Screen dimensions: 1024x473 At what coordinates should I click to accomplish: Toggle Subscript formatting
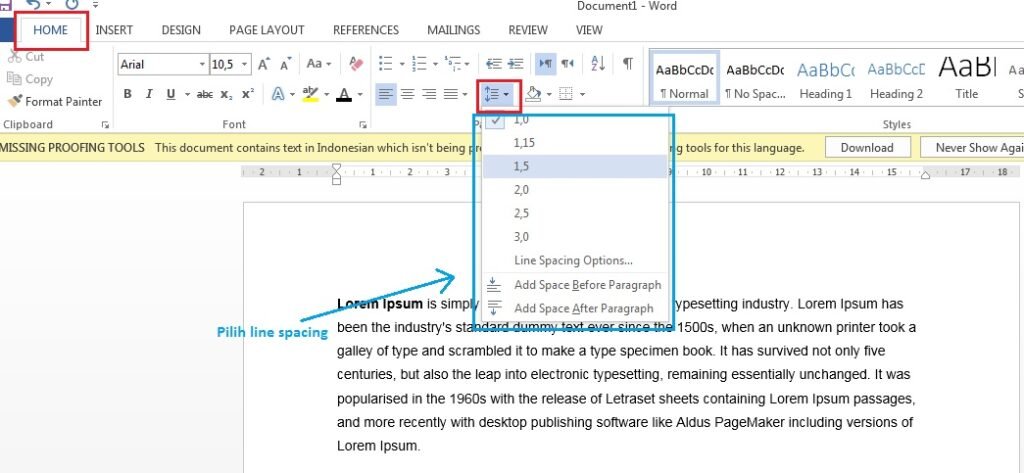(227, 94)
